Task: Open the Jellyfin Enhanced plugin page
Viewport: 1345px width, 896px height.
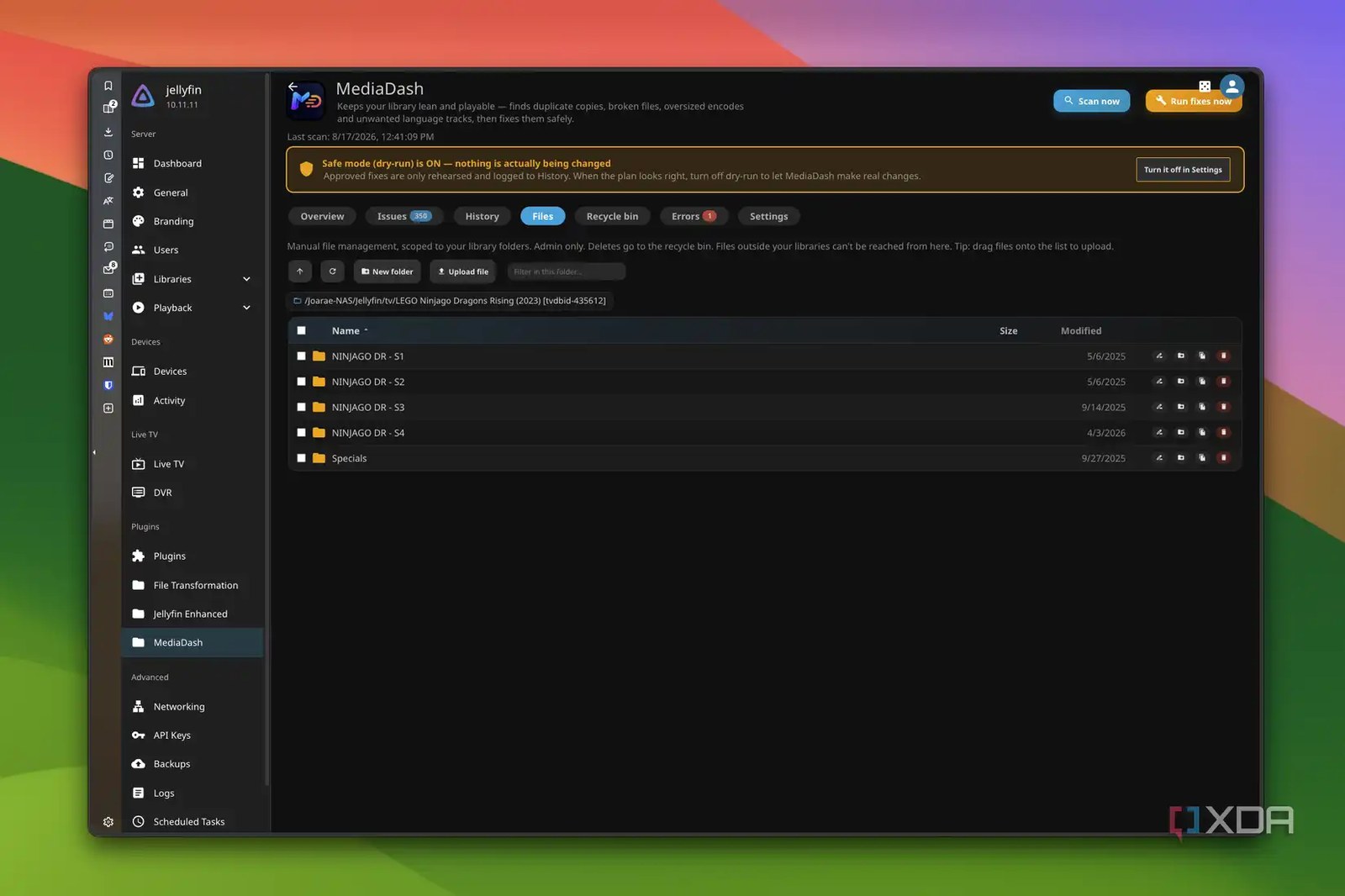Action: point(193,614)
